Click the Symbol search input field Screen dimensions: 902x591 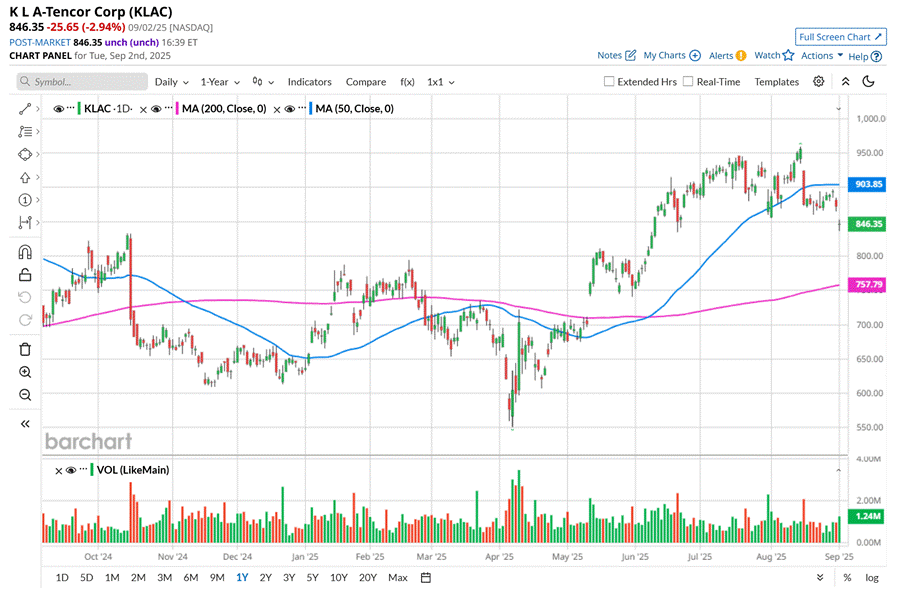(82, 82)
